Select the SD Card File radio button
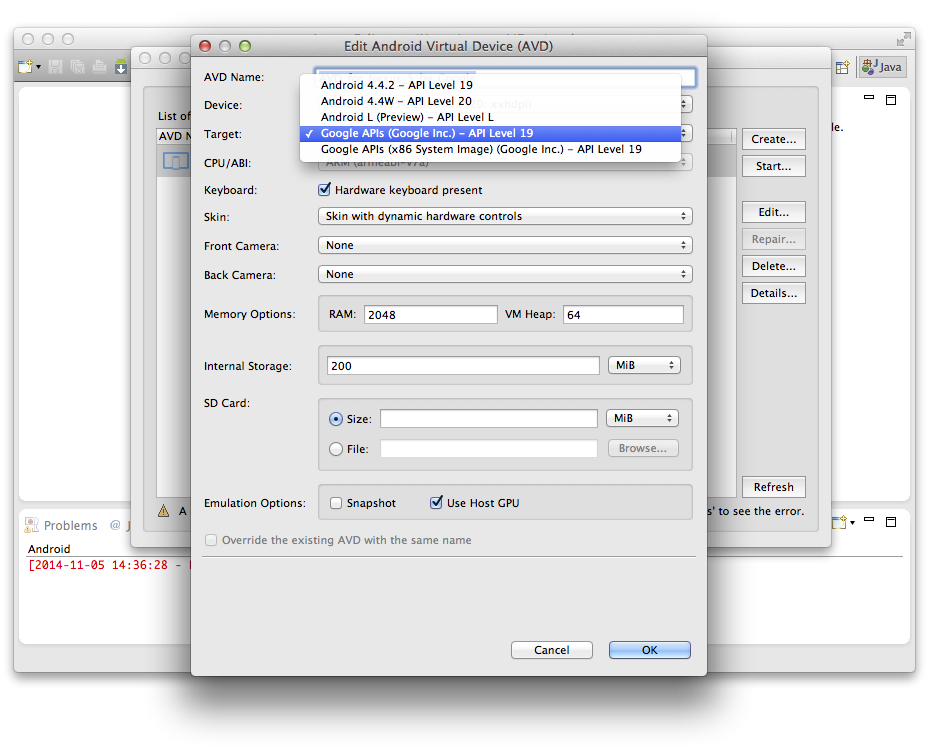 [336, 449]
